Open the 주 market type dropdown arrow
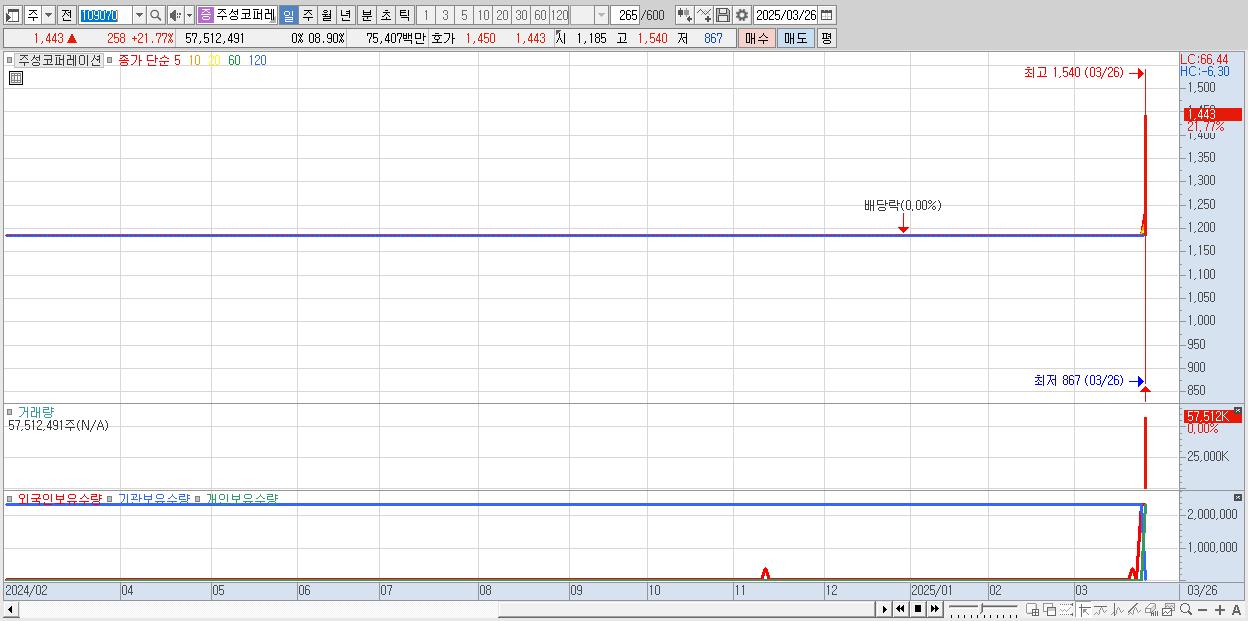This screenshot has height=621, width=1248. pyautogui.click(x=48, y=15)
